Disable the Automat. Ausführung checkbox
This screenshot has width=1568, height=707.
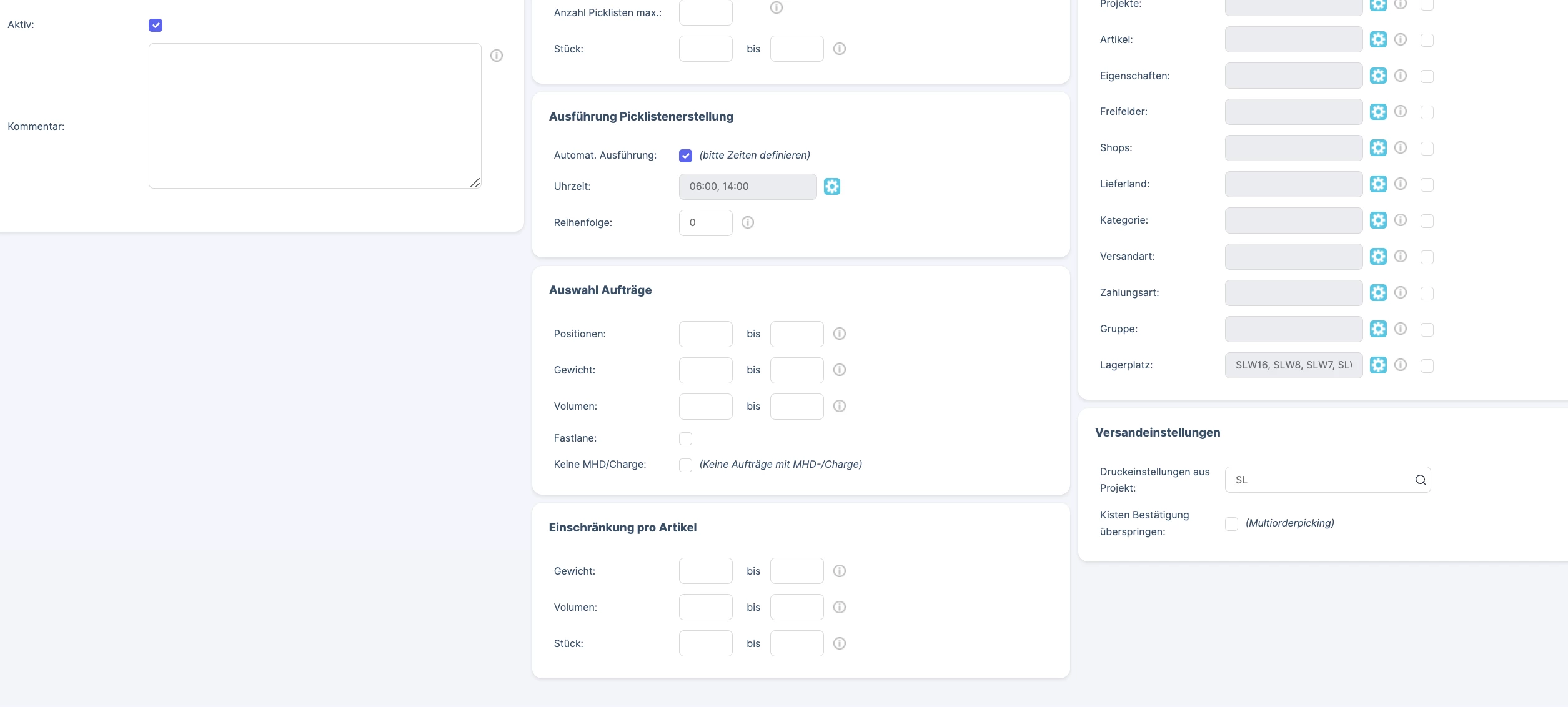pyautogui.click(x=685, y=156)
